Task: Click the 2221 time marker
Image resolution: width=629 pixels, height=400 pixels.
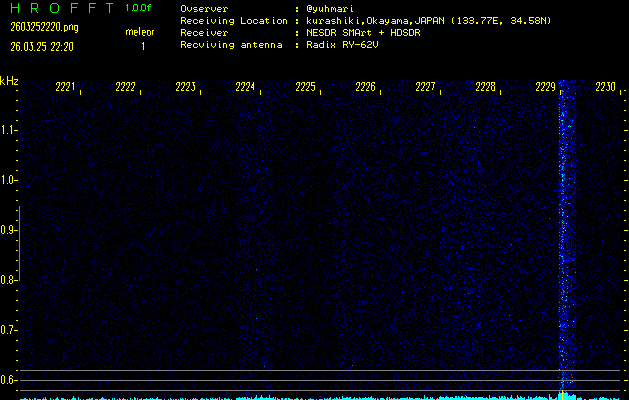Action: [x=66, y=87]
